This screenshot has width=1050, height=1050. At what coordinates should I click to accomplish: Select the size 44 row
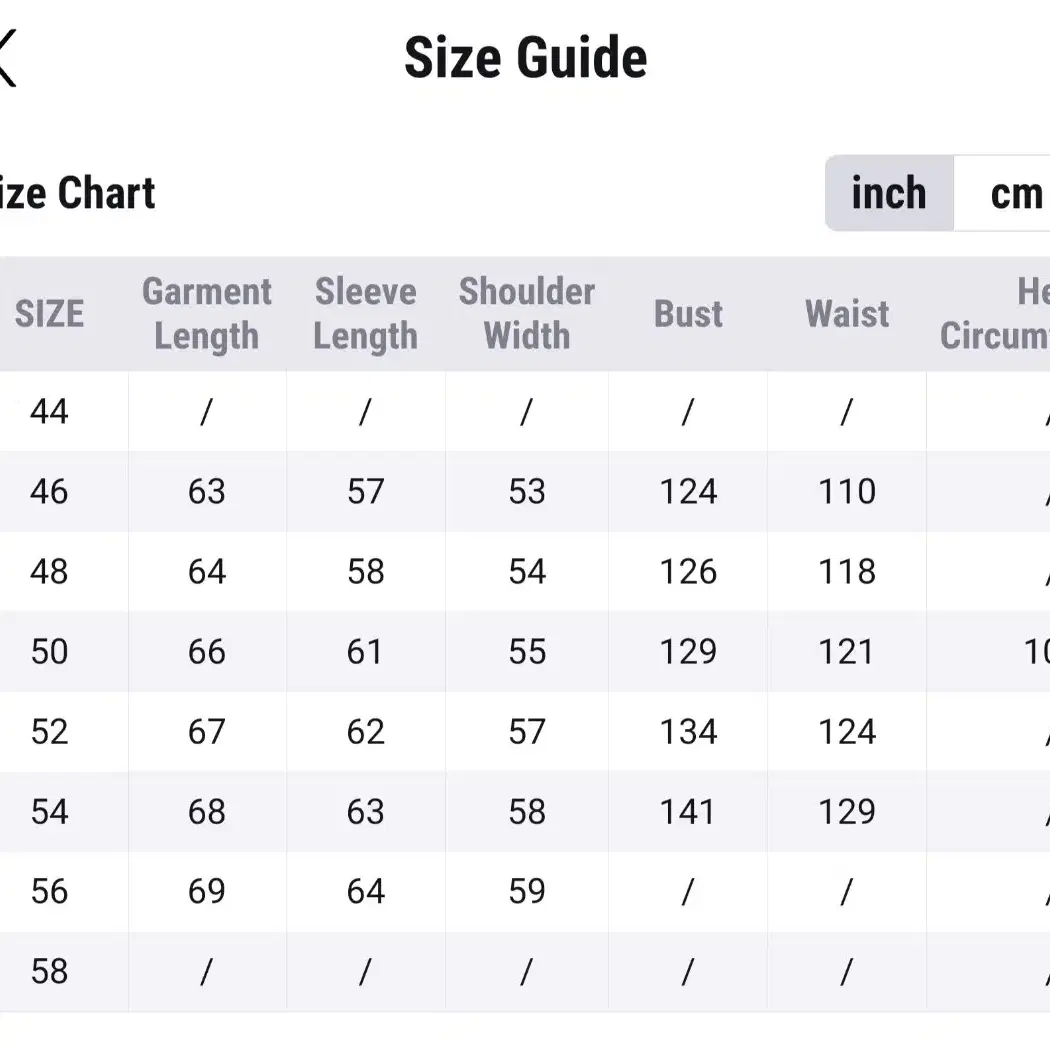click(525, 411)
